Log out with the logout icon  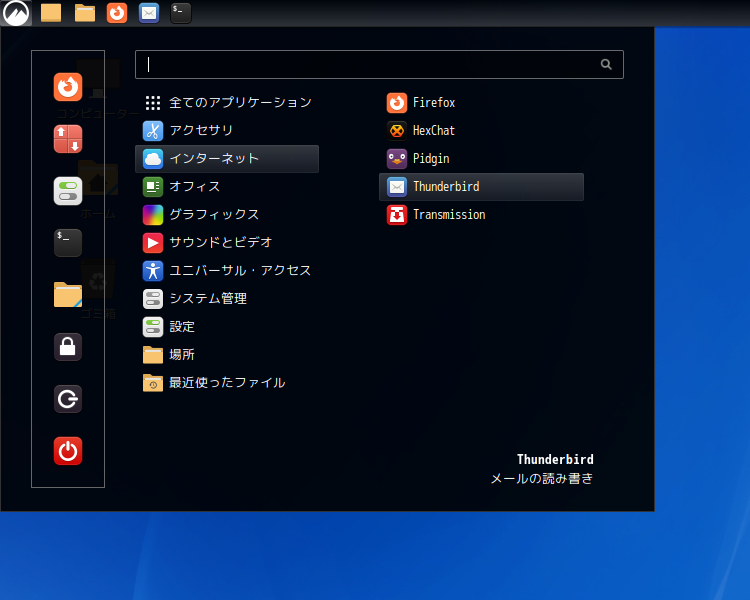(x=68, y=399)
